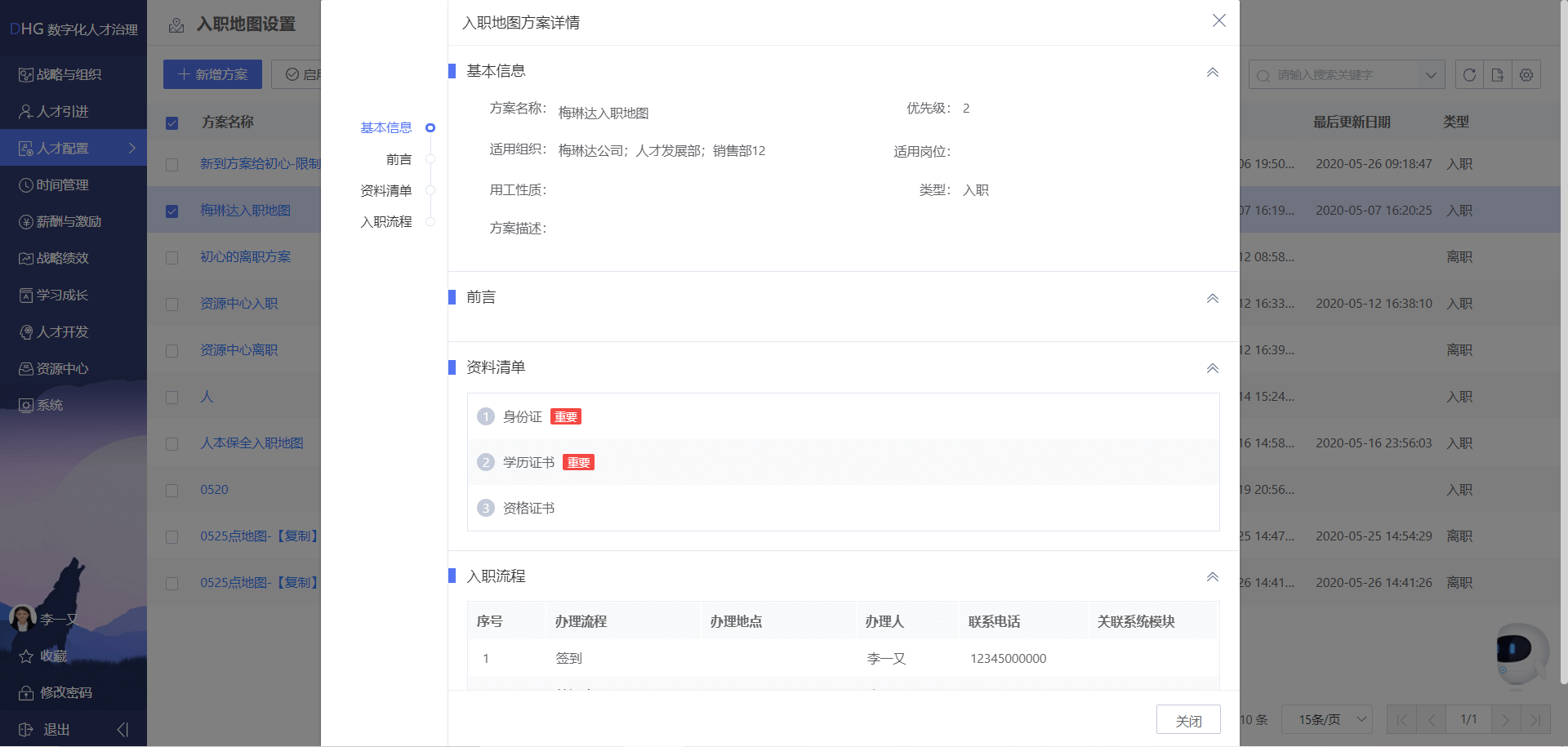The height and width of the screenshot is (747, 1568).
Task: Click the user avatar for 李一又
Action: (22, 617)
